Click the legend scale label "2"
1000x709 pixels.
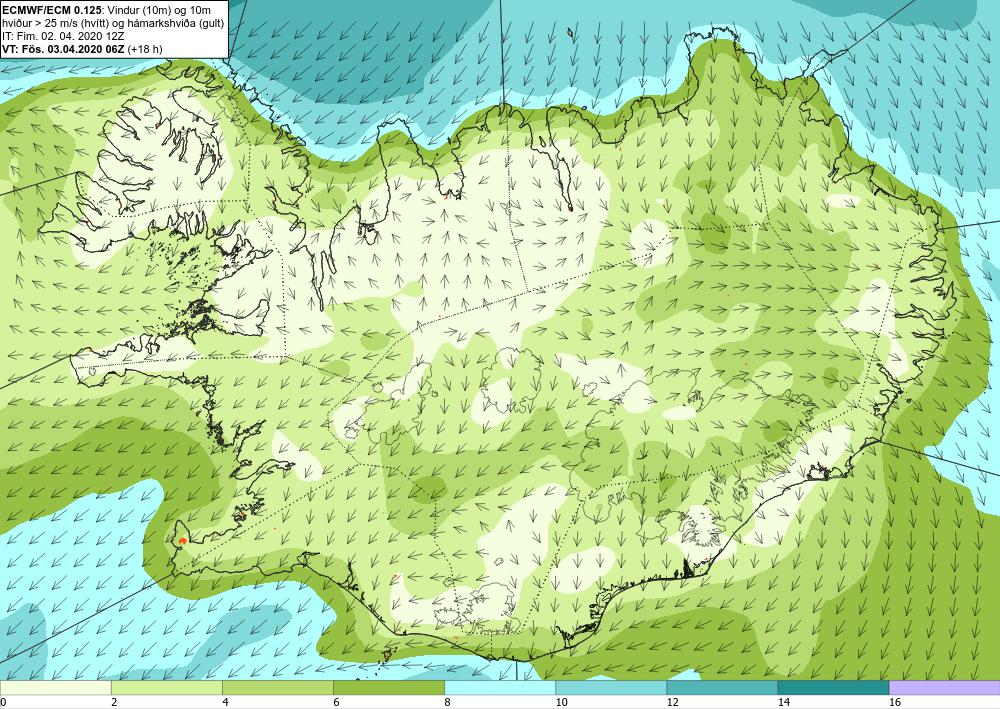coord(113,702)
